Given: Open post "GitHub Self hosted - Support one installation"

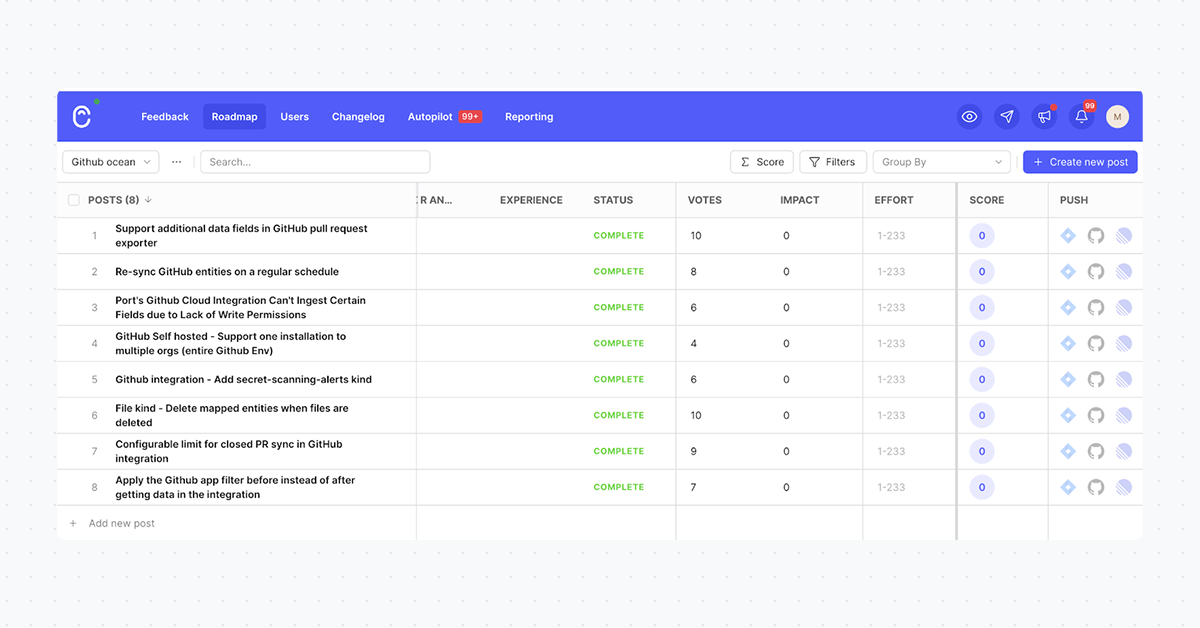Looking at the screenshot, I should (231, 344).
